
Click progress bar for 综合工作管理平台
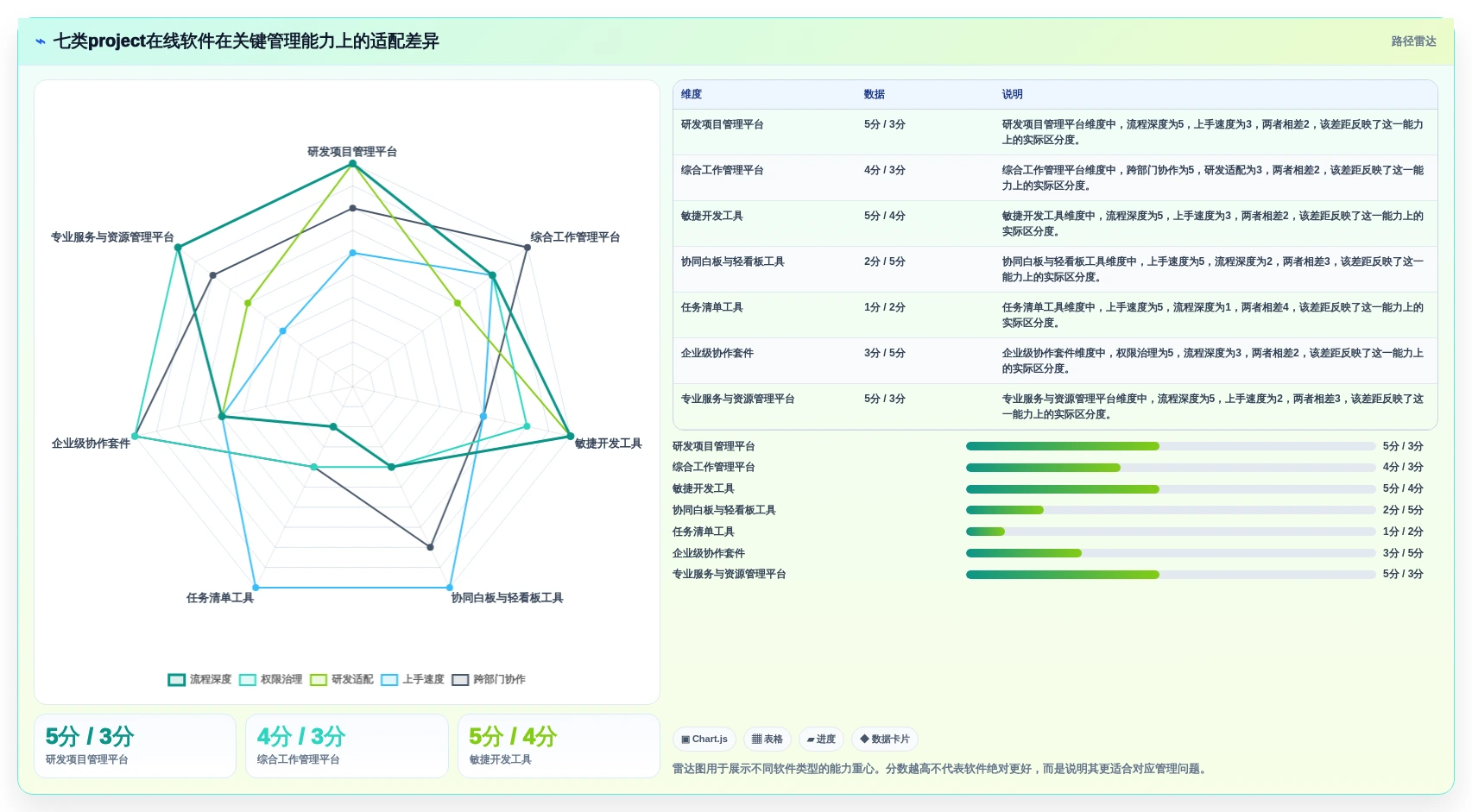click(x=1171, y=468)
